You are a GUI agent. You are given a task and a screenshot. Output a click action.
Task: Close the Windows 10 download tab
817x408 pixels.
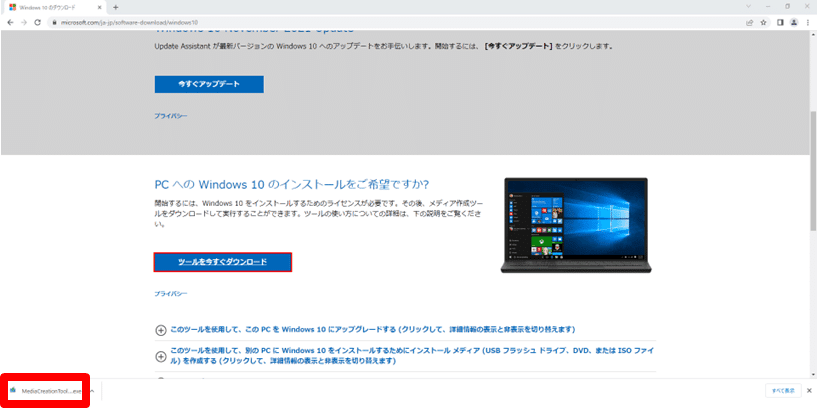pos(100,7)
